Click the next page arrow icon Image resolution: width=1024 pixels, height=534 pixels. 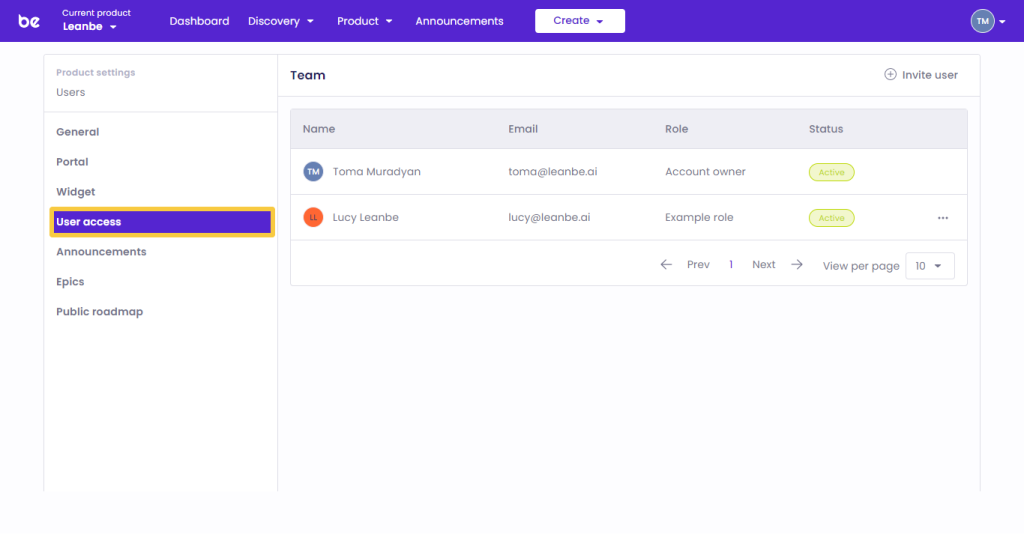[x=797, y=265]
